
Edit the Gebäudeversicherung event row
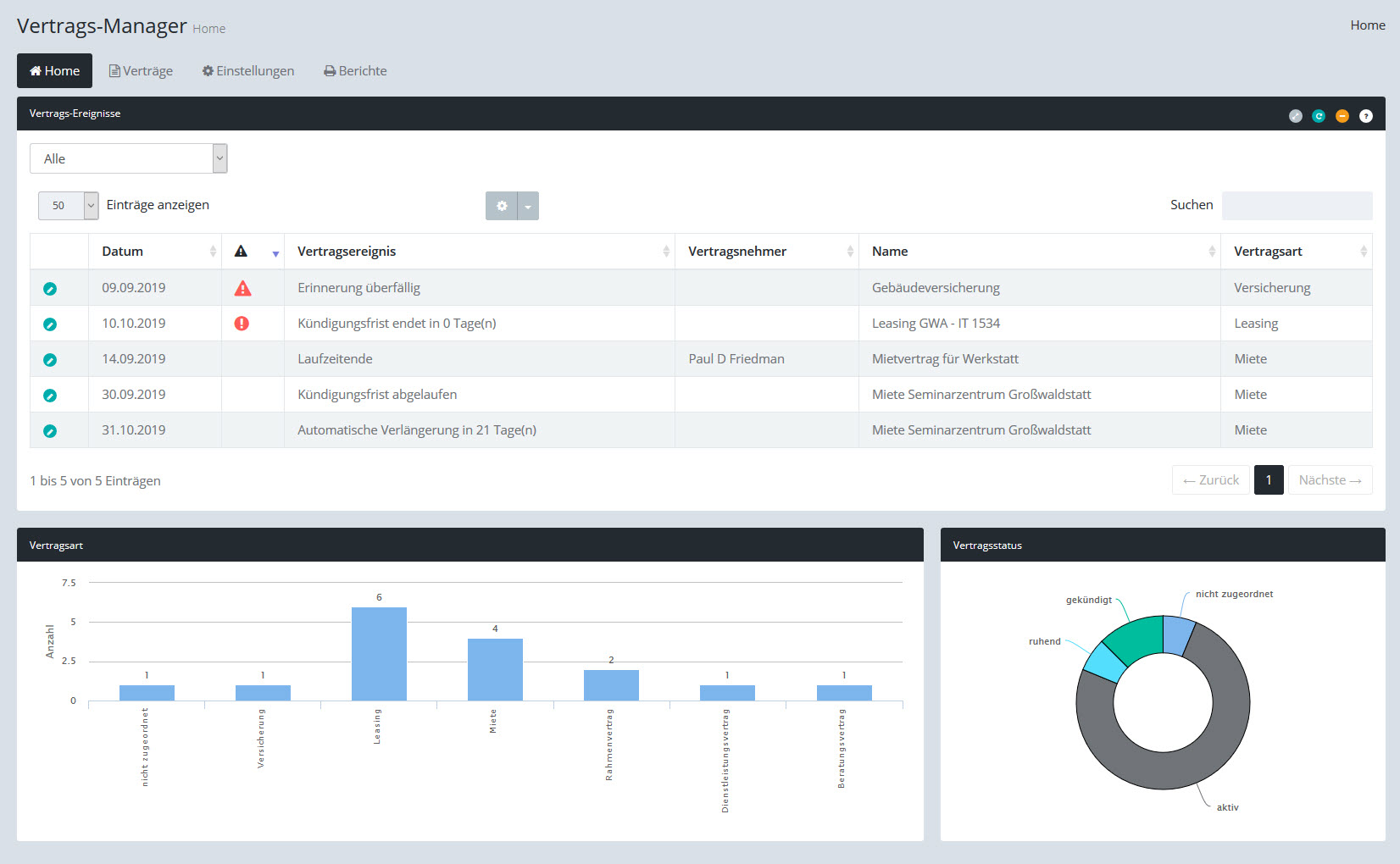click(x=50, y=289)
